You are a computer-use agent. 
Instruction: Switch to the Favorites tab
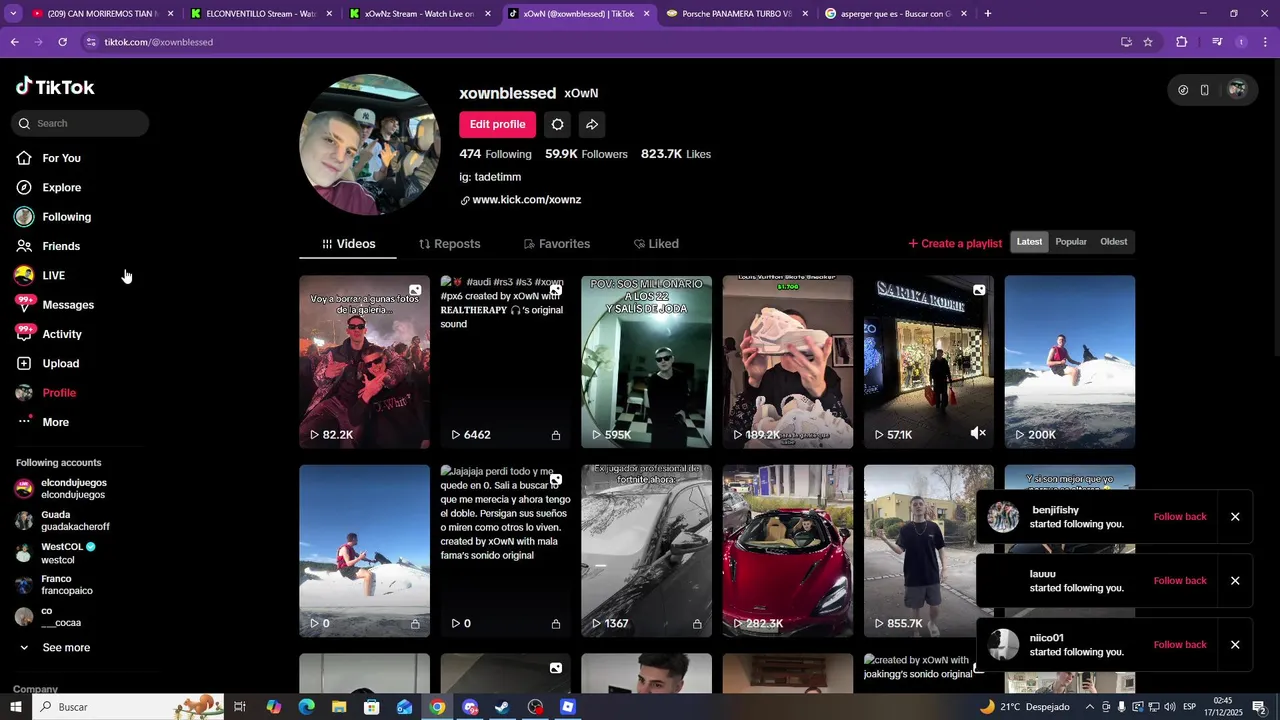[557, 244]
